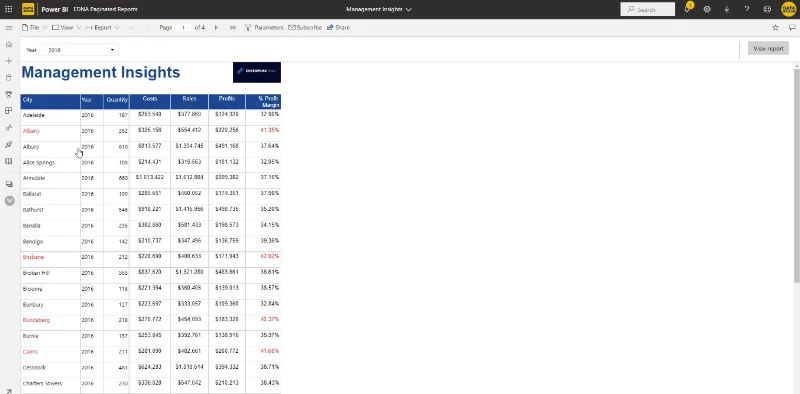Click the Create plus icon in sidebar
The height and width of the screenshot is (394, 800).
point(9,61)
